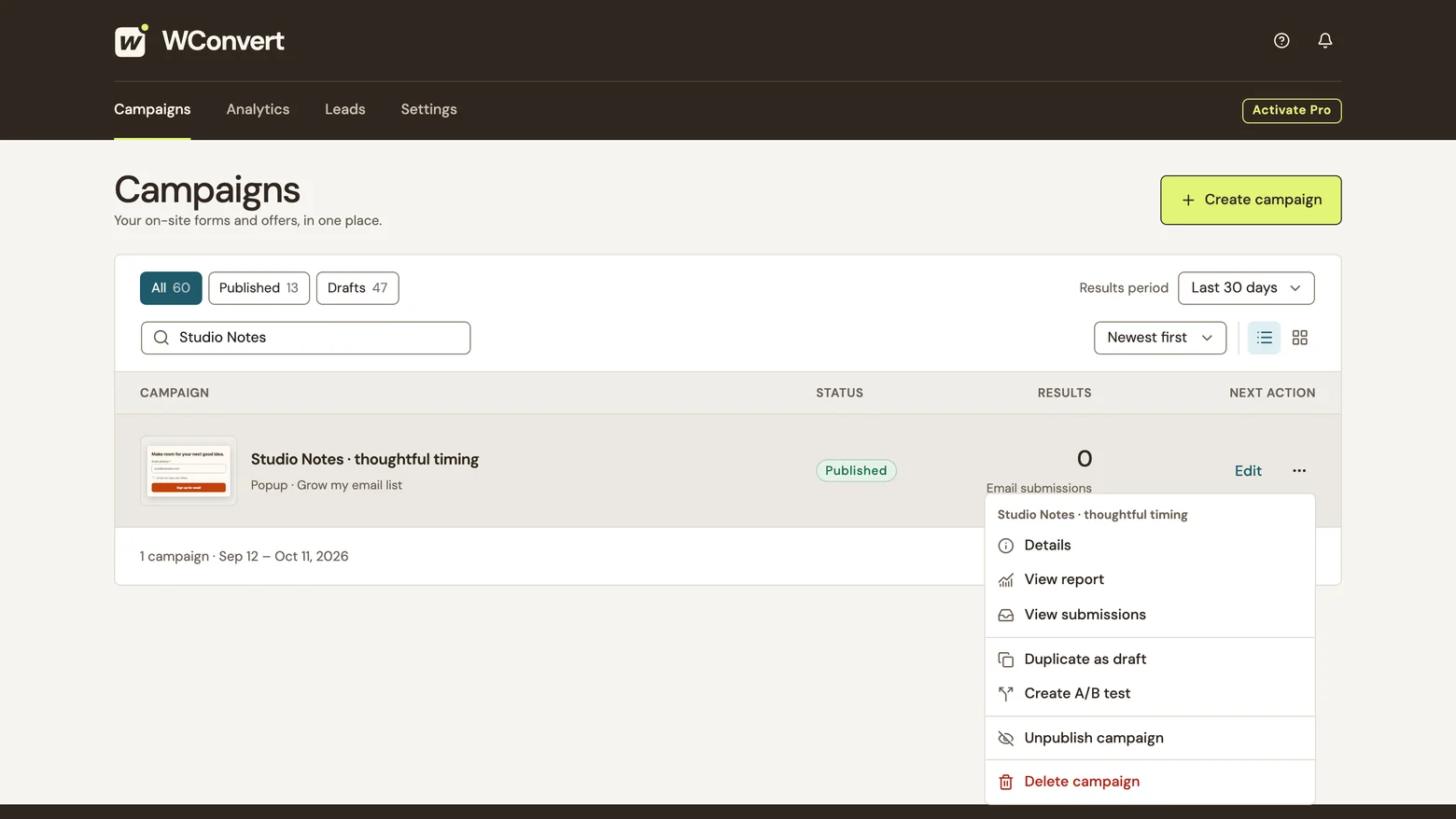Choose View submissions menu entry

tap(1150, 615)
